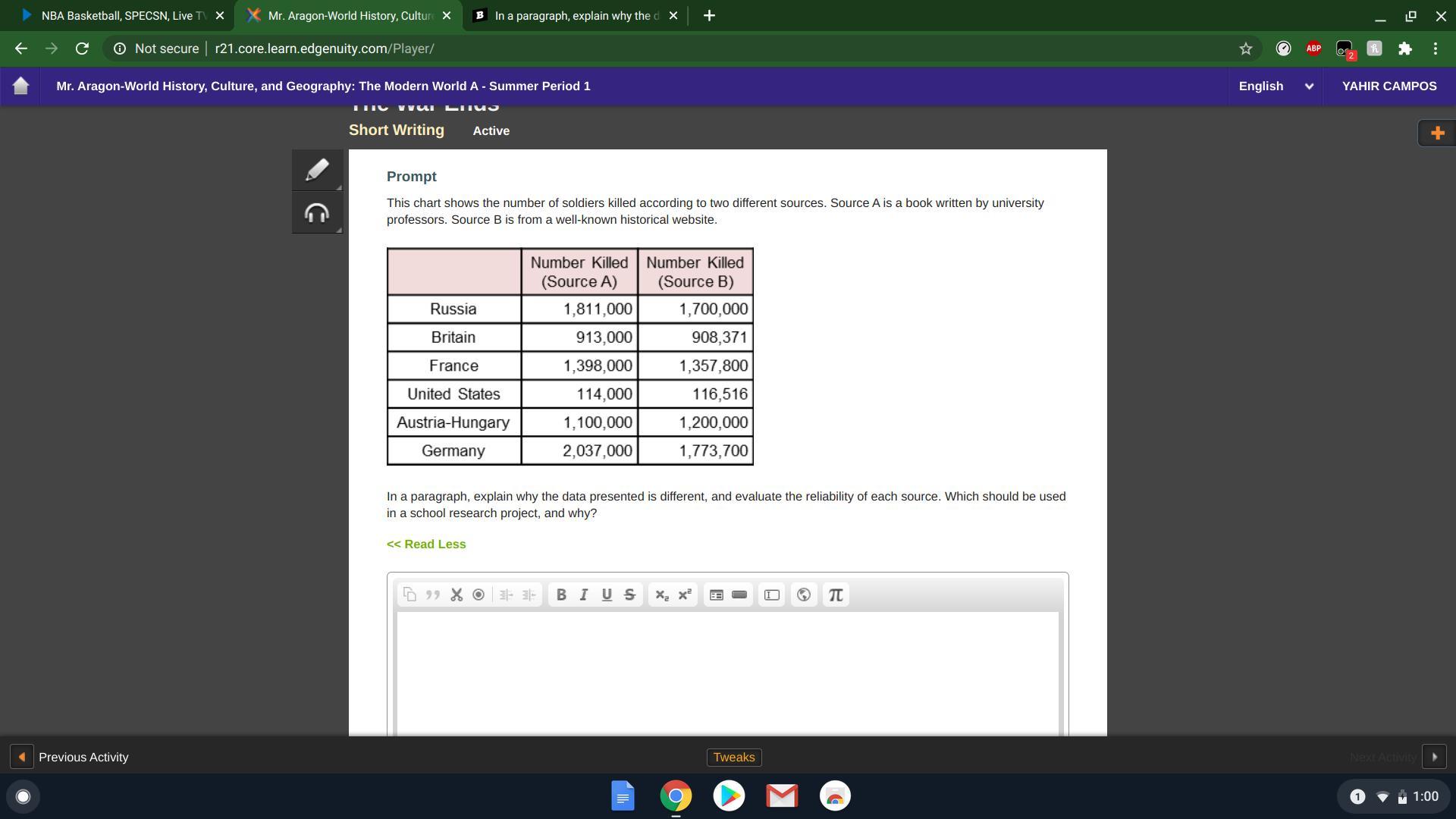Image resolution: width=1456 pixels, height=819 pixels.
Task: Click the cut scissors icon
Action: [457, 595]
